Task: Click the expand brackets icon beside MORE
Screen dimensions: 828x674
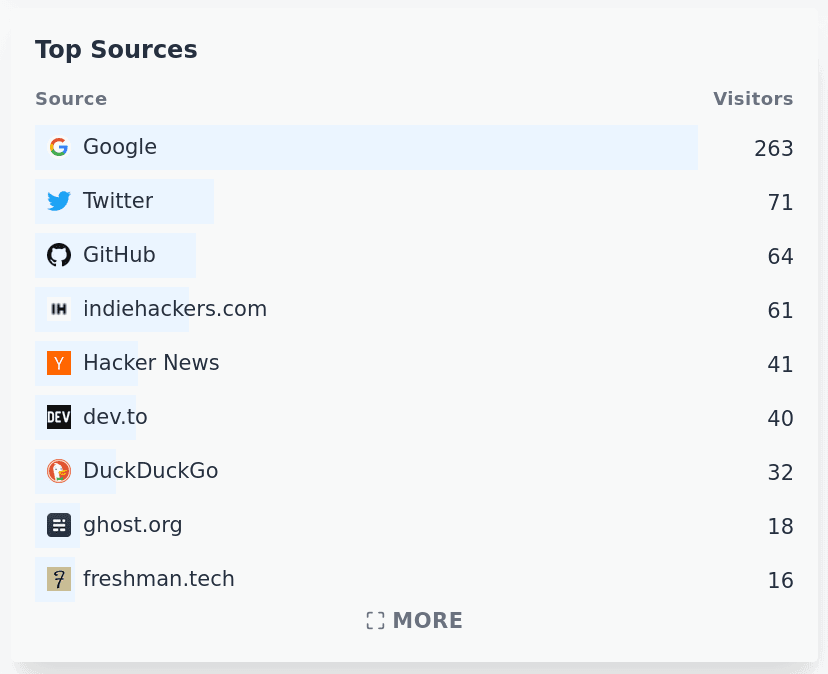Action: [x=375, y=620]
